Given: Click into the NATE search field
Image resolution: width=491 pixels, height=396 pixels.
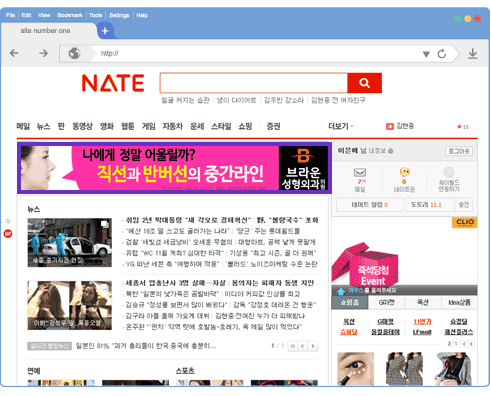Looking at the screenshot, I should 253,83.
